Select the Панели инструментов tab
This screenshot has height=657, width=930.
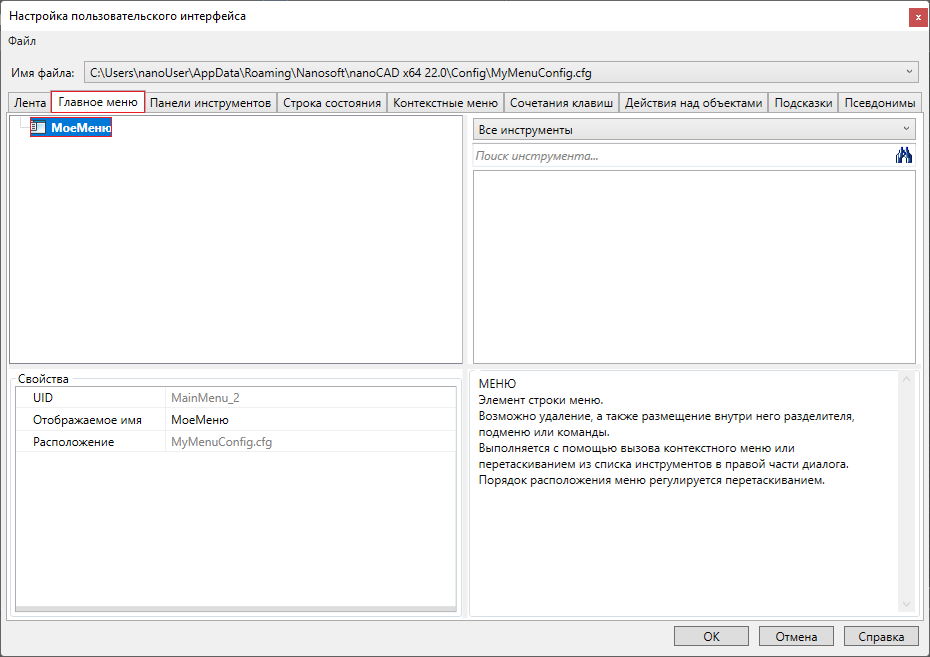(x=210, y=103)
